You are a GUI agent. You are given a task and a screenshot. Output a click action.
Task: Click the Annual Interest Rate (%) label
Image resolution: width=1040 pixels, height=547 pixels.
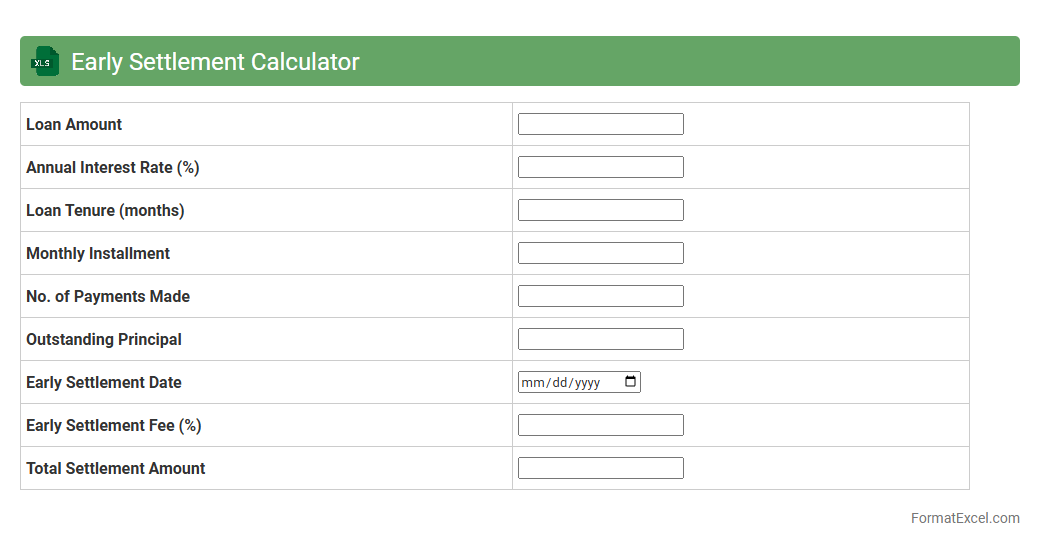[113, 167]
